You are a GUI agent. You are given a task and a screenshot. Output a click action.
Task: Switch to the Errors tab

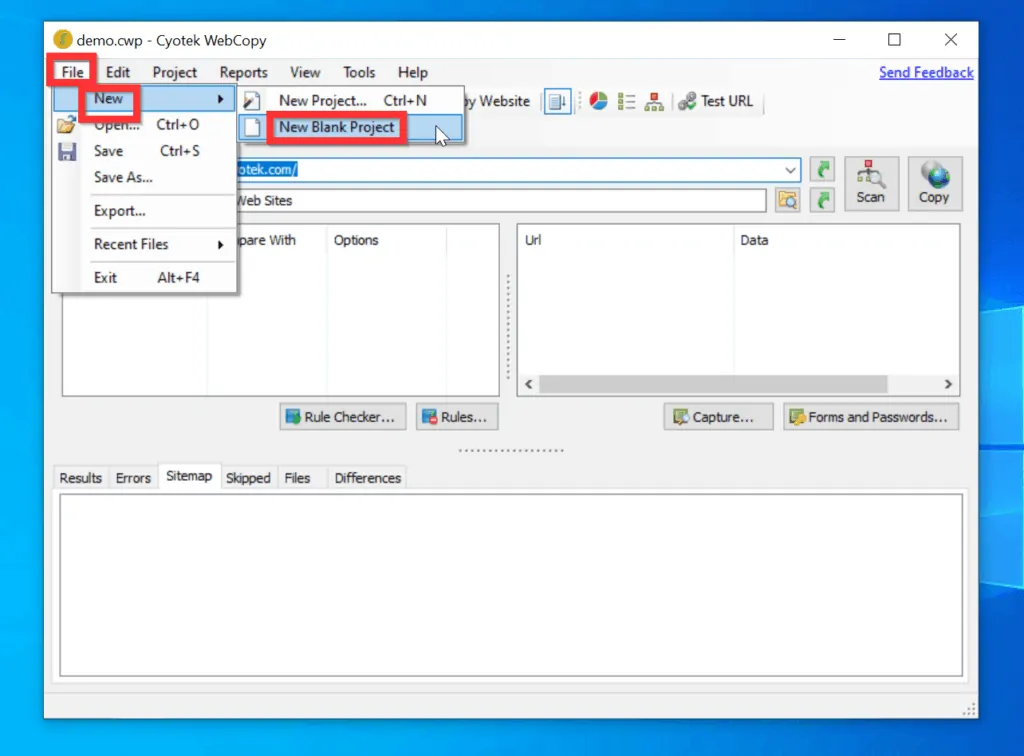(x=133, y=478)
